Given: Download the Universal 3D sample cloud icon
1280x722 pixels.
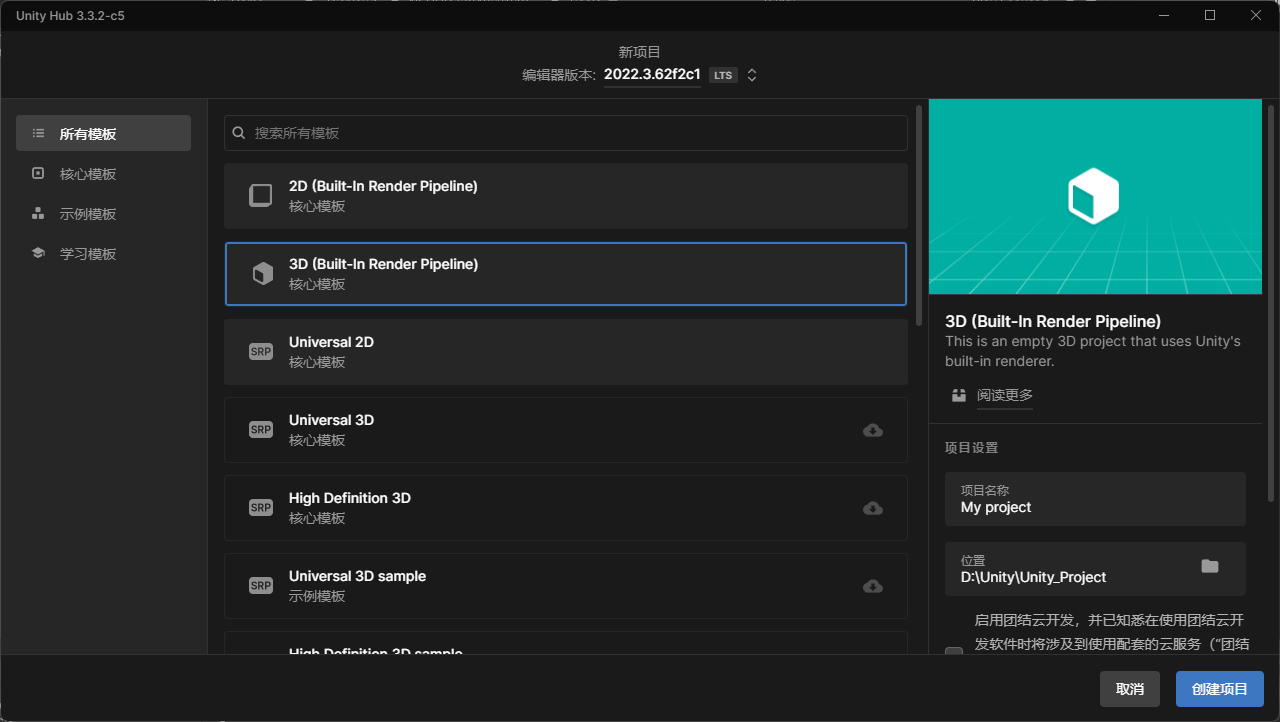Looking at the screenshot, I should pos(873,586).
